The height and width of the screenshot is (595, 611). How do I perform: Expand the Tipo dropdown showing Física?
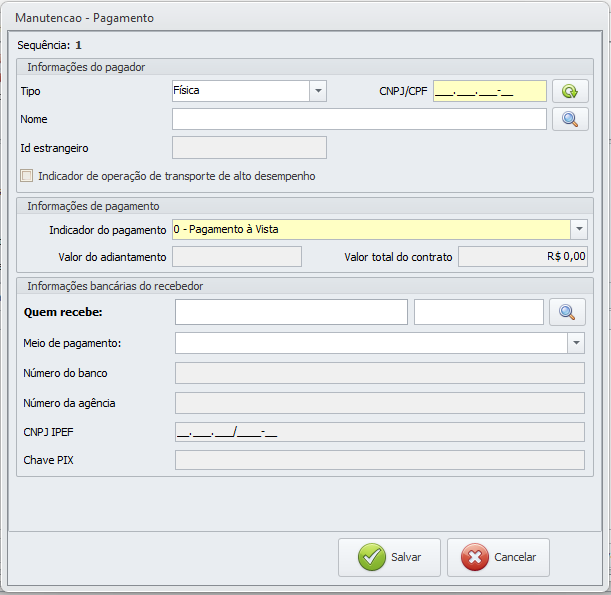[x=318, y=91]
